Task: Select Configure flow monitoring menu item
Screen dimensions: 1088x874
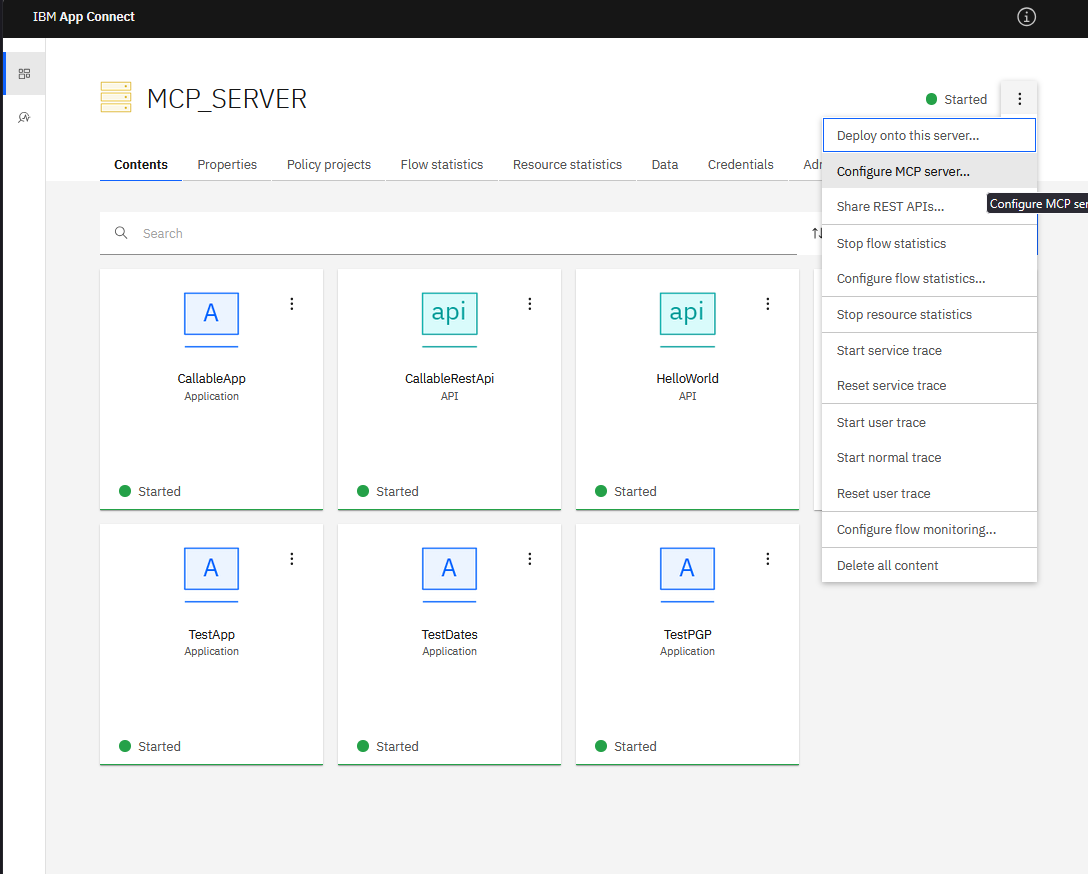Action: 929,529
